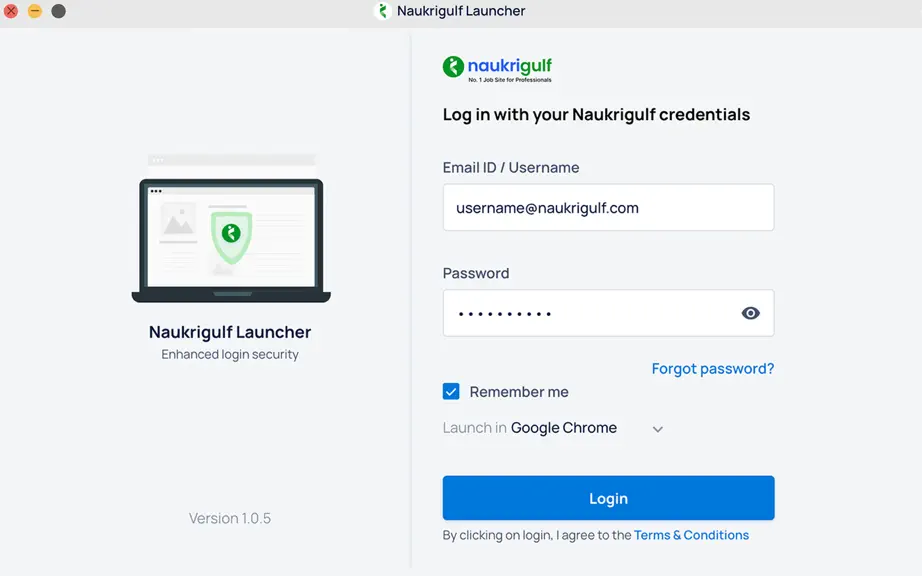Image resolution: width=922 pixels, height=576 pixels.
Task: Click the Naukrigulf logo above the form
Action: tap(497, 69)
